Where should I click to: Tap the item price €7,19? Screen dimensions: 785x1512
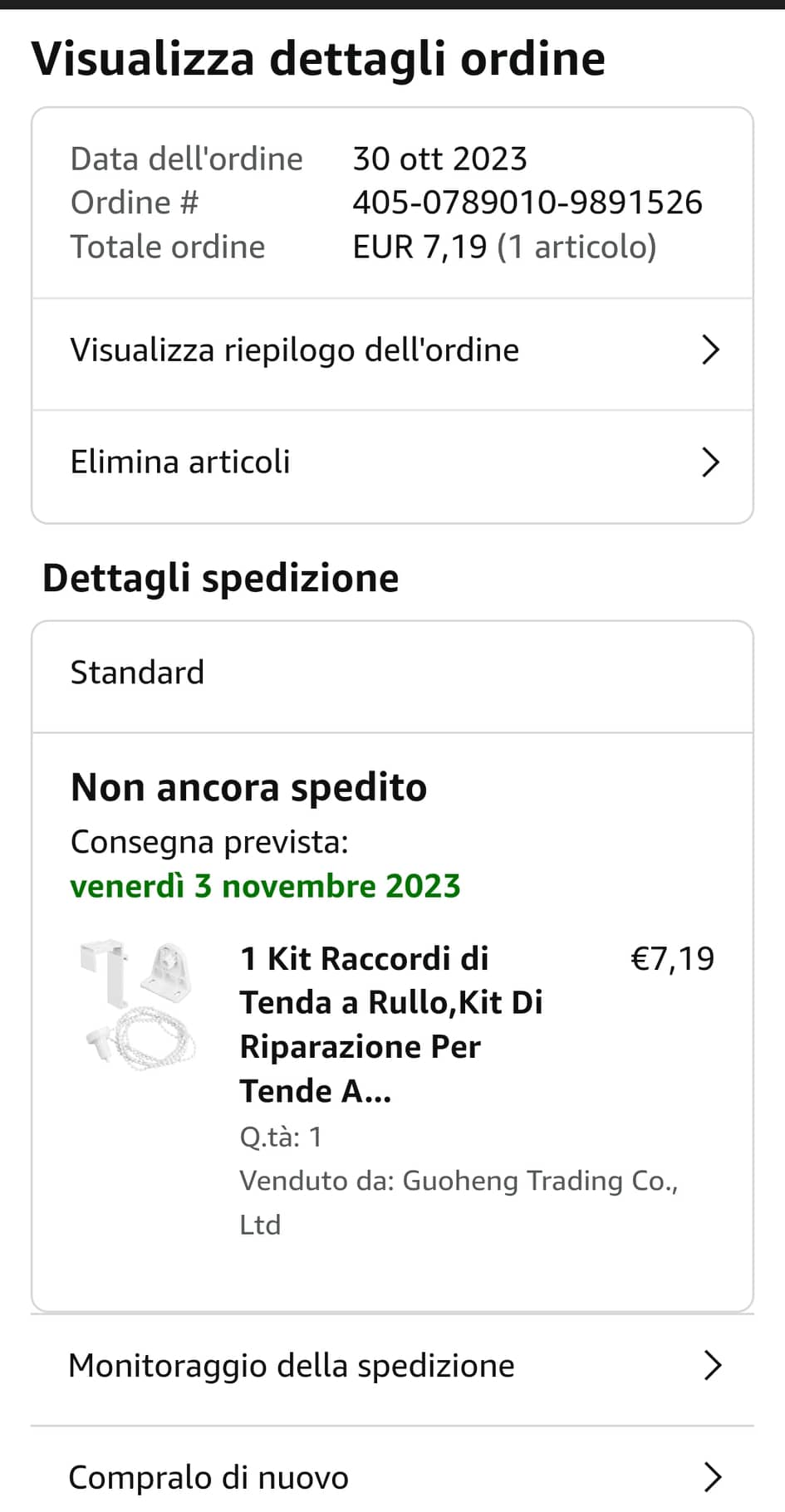click(x=672, y=959)
